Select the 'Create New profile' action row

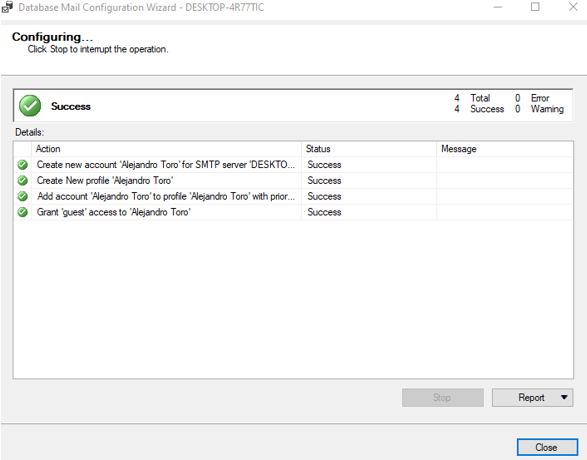click(293, 180)
